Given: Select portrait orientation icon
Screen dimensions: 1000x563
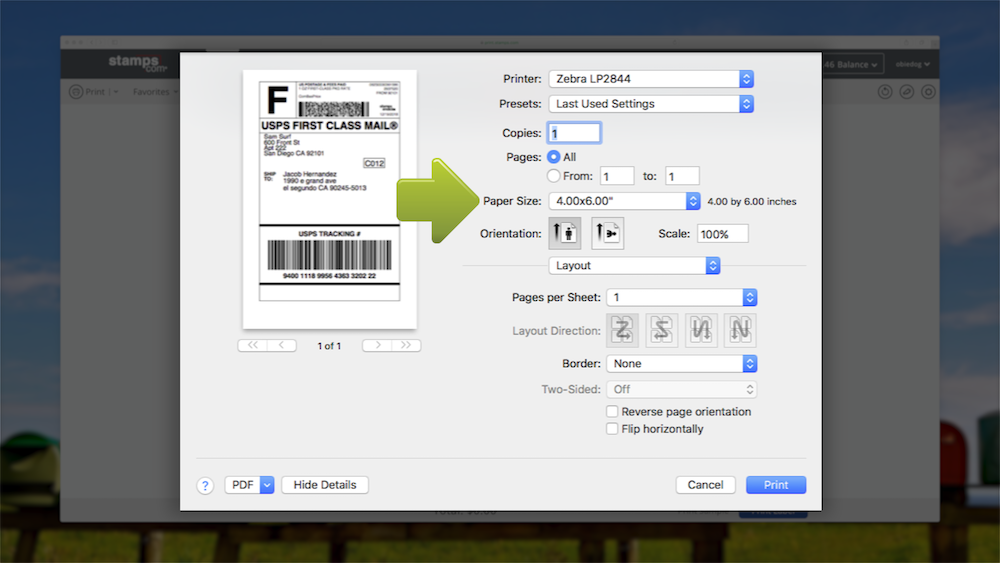Looking at the screenshot, I should pos(564,233).
